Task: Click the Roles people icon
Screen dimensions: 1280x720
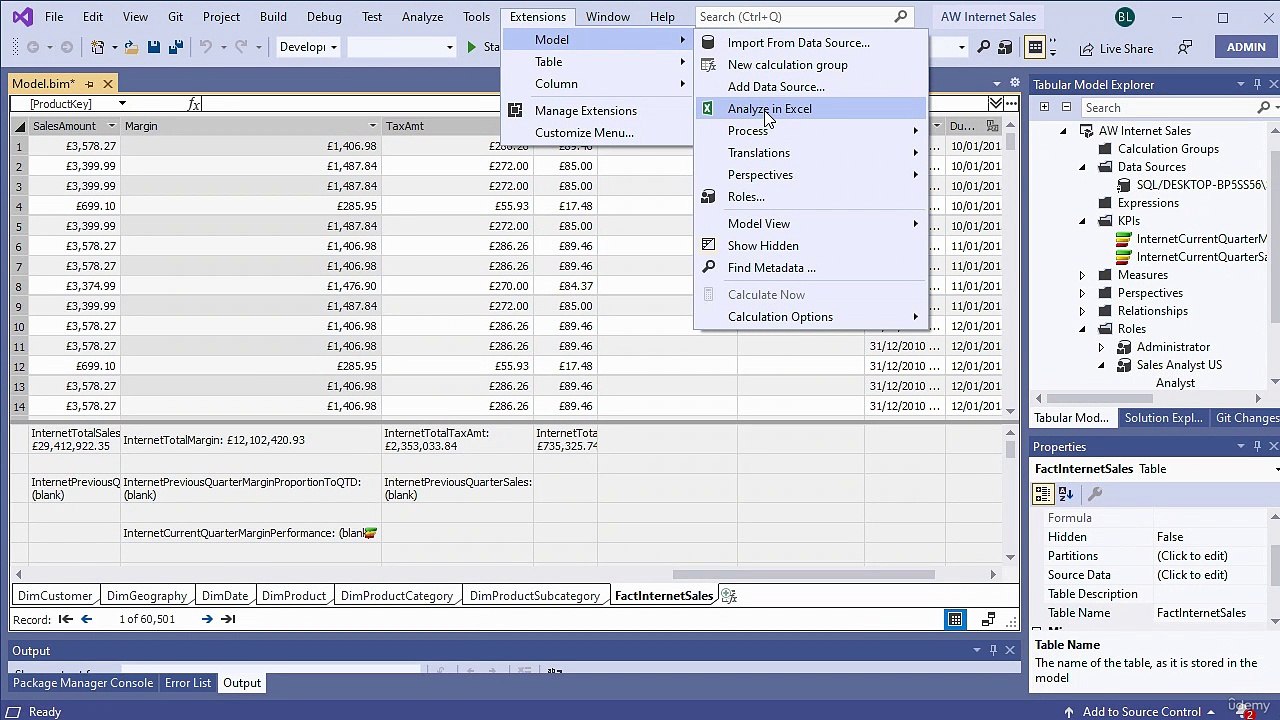Action: (x=708, y=197)
